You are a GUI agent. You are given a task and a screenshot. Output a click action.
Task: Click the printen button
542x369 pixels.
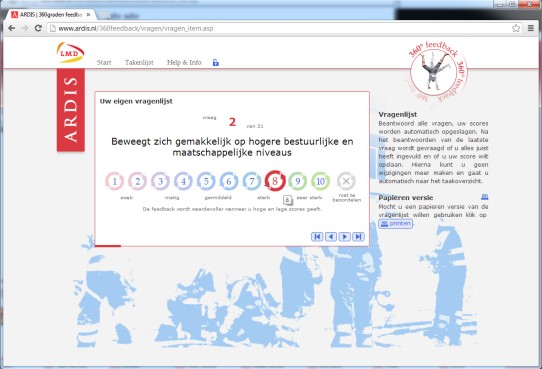tap(396, 224)
